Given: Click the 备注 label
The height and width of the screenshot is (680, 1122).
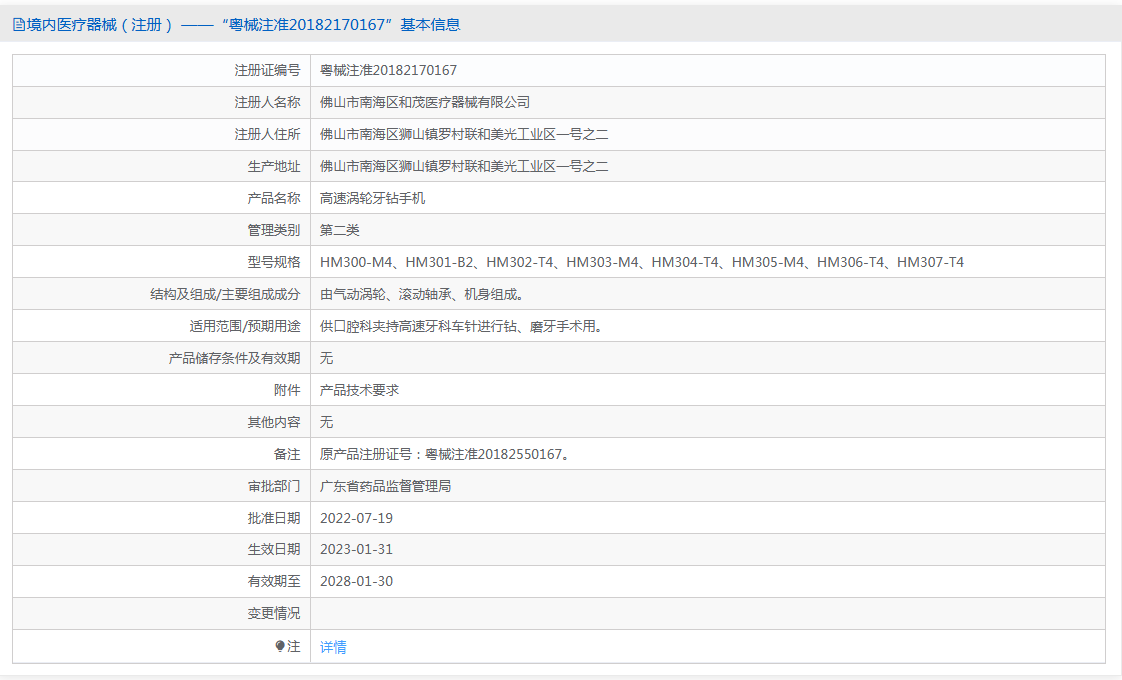Looking at the screenshot, I should (287, 454).
